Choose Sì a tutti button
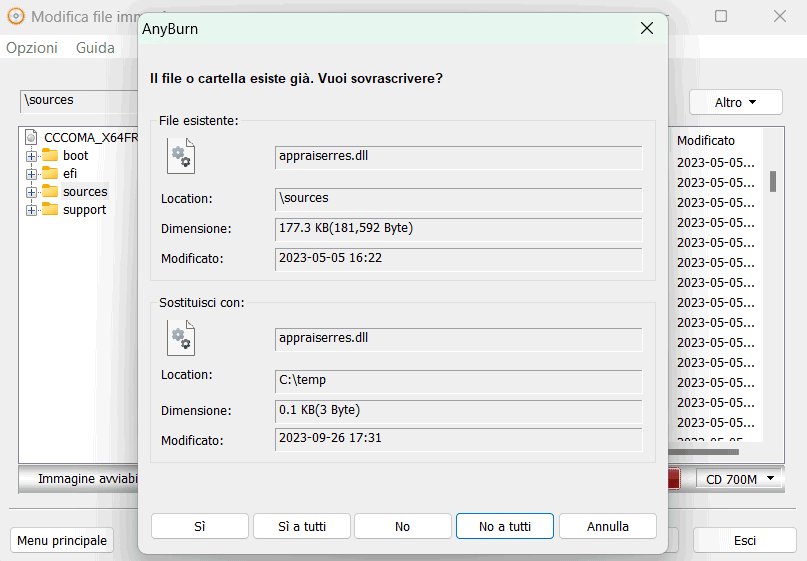Viewport: 807px width, 561px height. [302, 526]
